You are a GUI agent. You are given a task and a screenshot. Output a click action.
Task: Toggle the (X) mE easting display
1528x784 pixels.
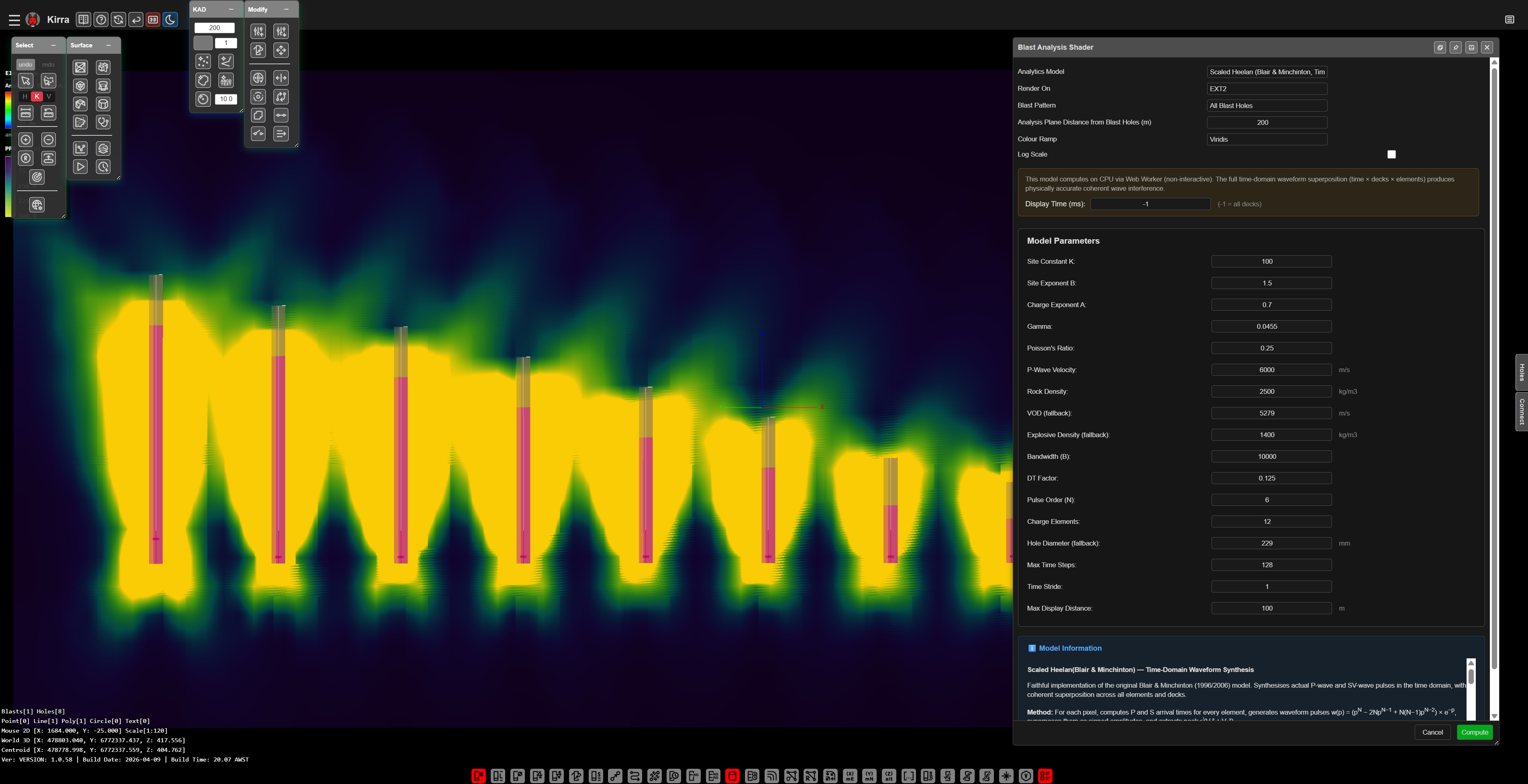click(849, 776)
